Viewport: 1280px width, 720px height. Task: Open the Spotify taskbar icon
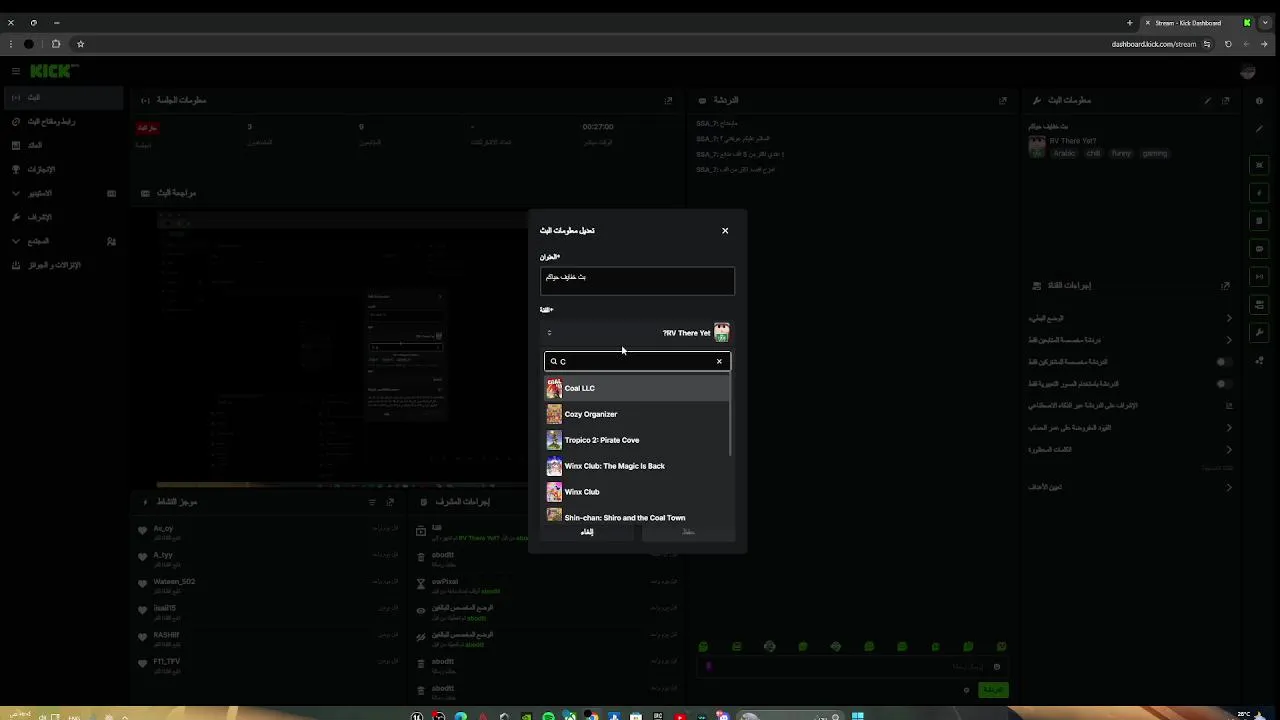click(548, 716)
